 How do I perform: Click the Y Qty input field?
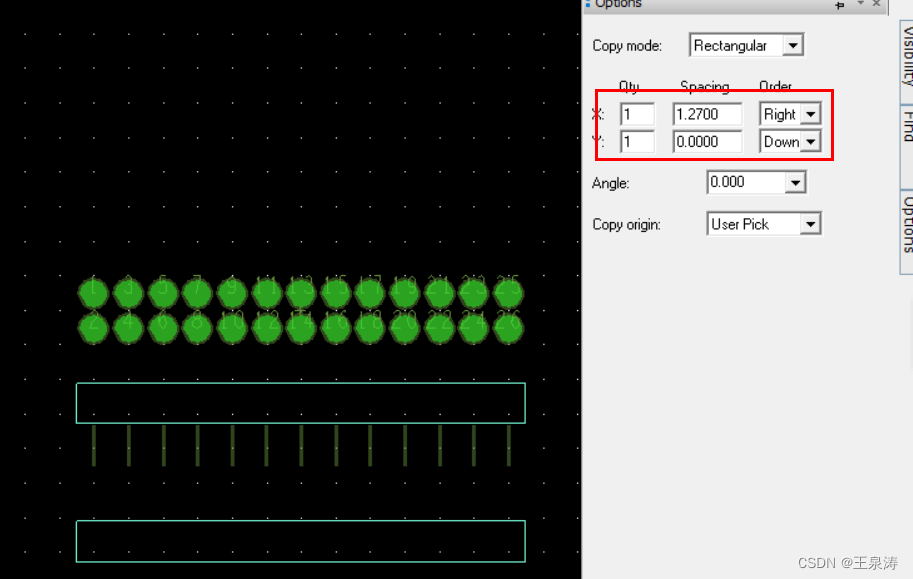coord(637,142)
